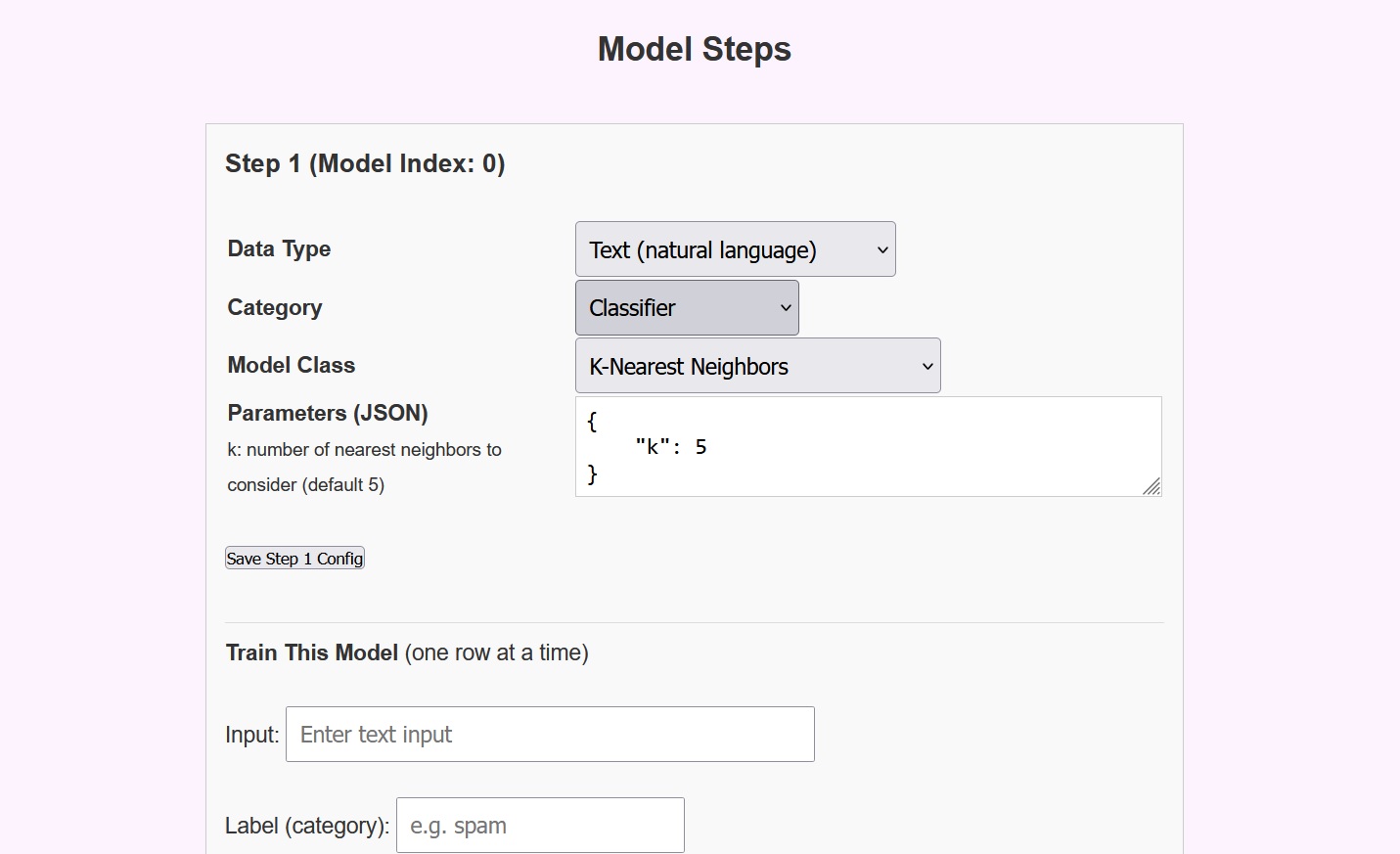The width and height of the screenshot is (1400, 854).
Task: Focus the Parameters JSON text area
Action: pos(867,447)
